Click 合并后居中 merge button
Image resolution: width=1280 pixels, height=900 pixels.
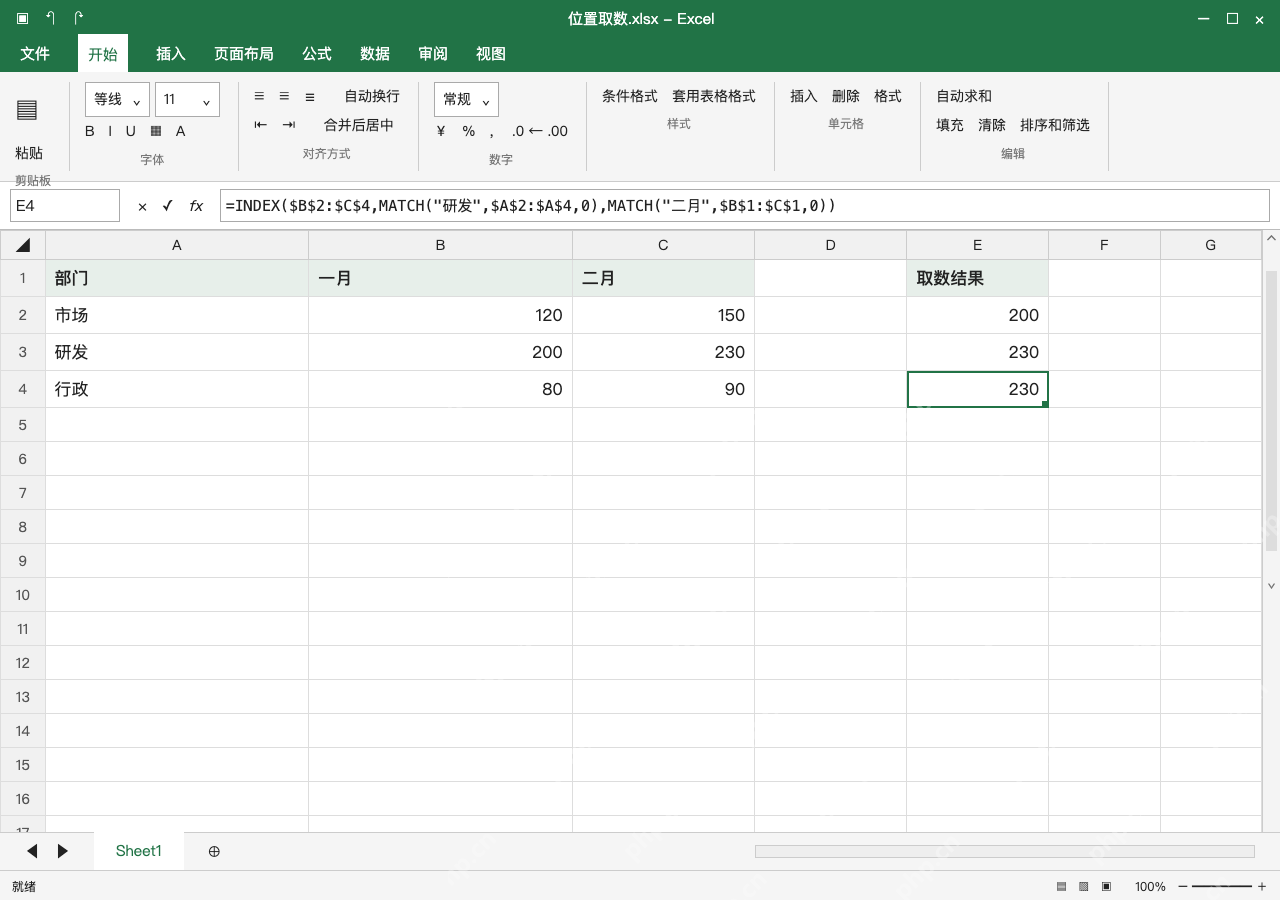coord(359,125)
